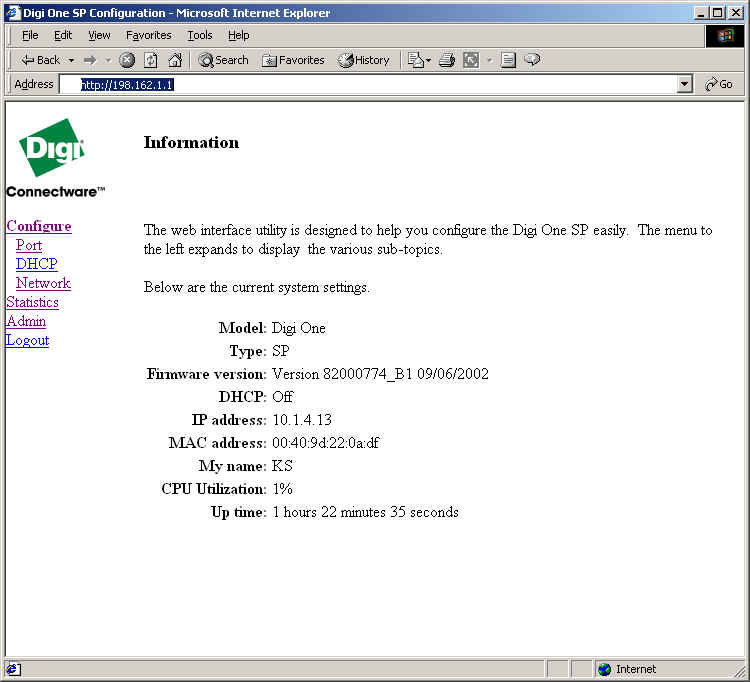750x682 pixels.
Task: Open the View menu
Action: [99, 35]
